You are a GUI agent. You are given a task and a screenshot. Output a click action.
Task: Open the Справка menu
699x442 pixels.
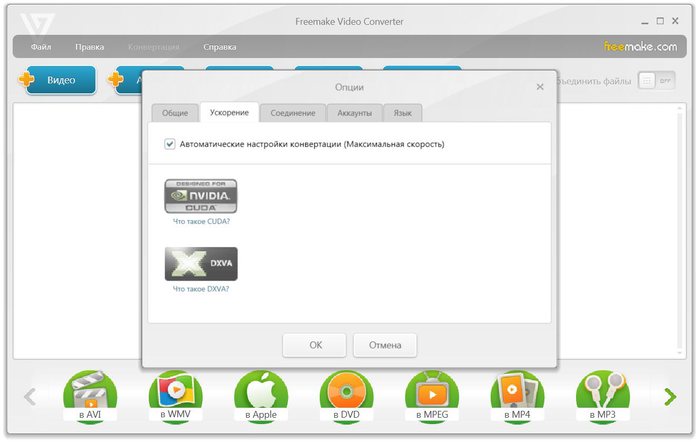click(220, 47)
